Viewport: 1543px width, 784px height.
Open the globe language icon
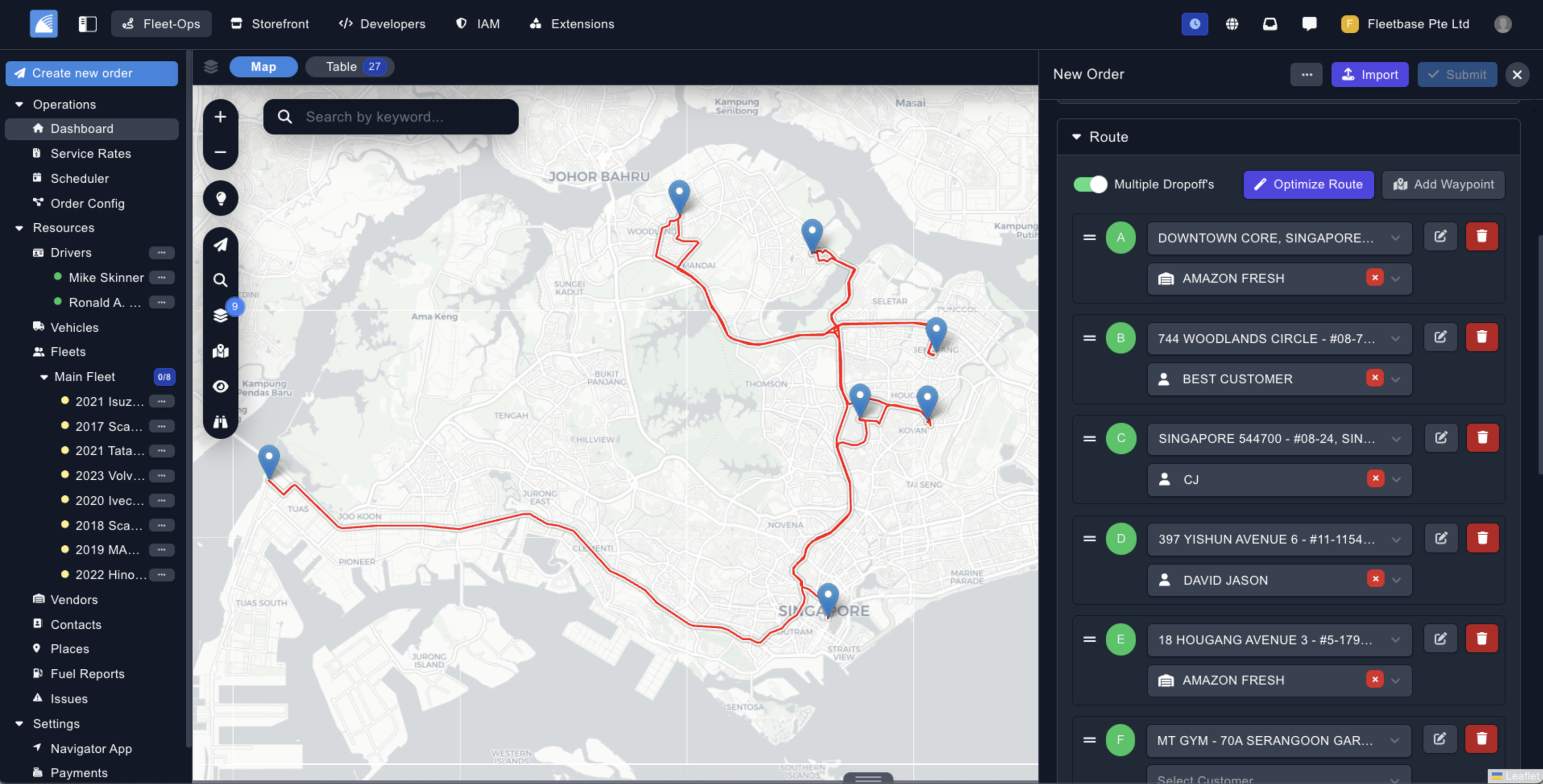pyautogui.click(x=1232, y=24)
